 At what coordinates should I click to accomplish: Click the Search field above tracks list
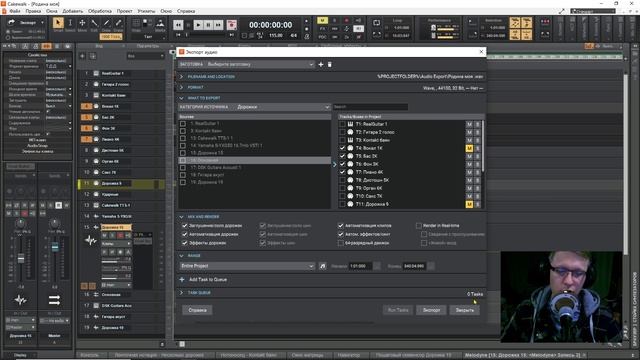(370, 107)
